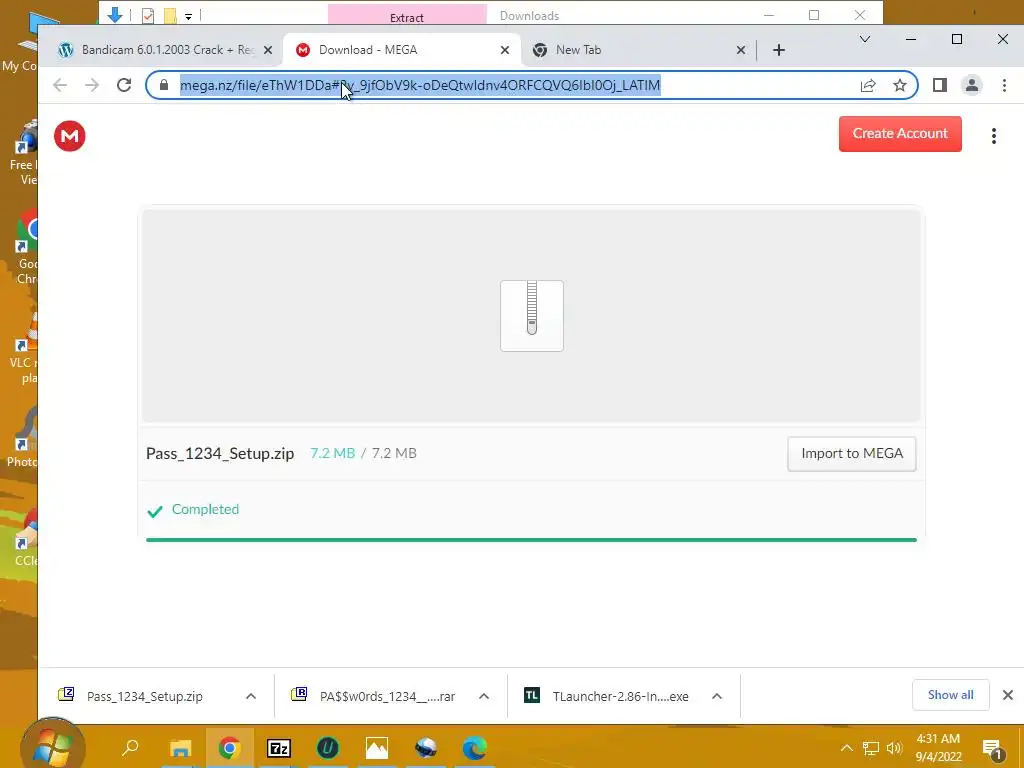This screenshot has width=1024, height=768.
Task: Open network status tray icon
Action: click(x=871, y=748)
